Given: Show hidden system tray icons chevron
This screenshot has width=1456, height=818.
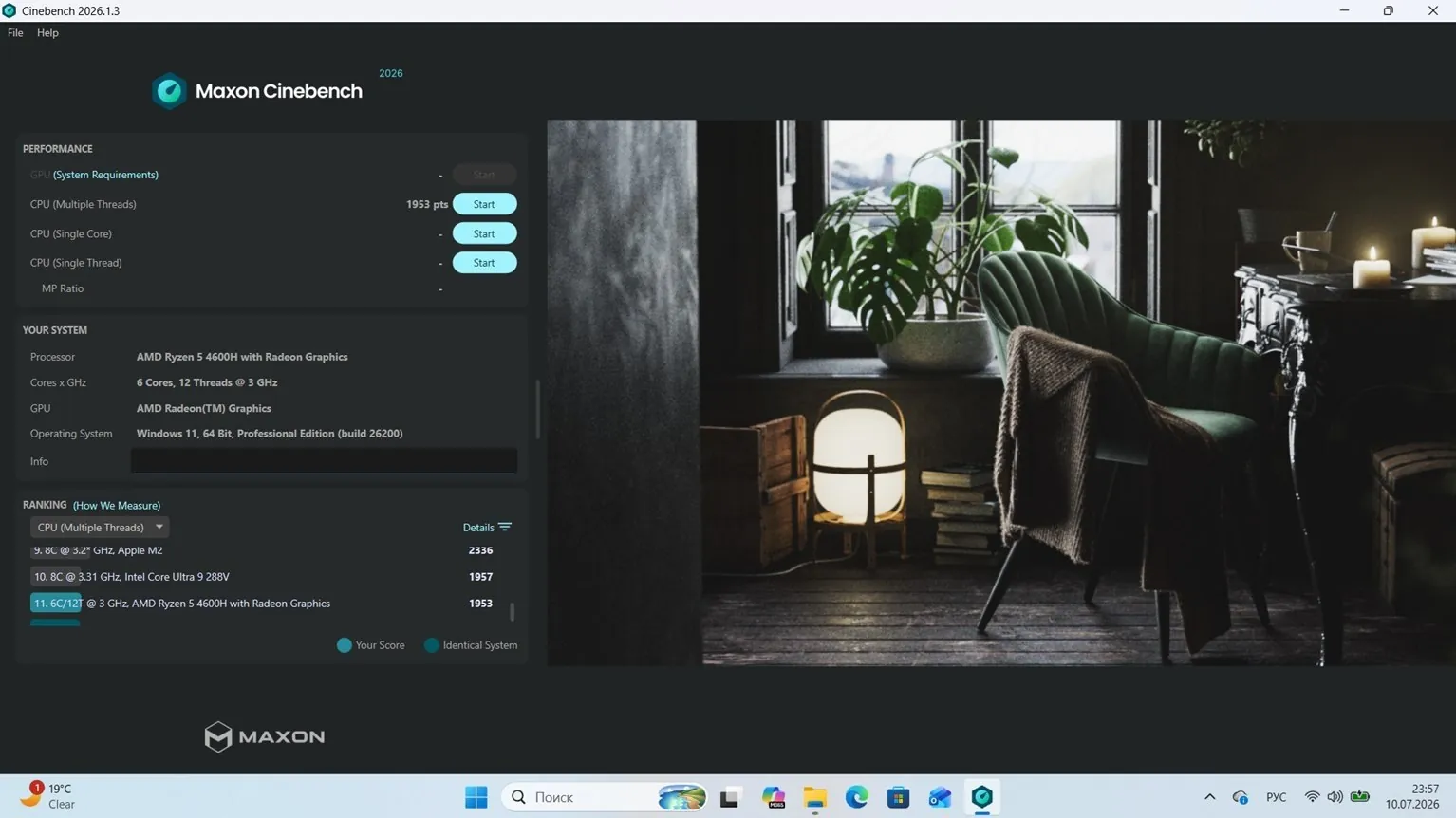Looking at the screenshot, I should (1210, 797).
